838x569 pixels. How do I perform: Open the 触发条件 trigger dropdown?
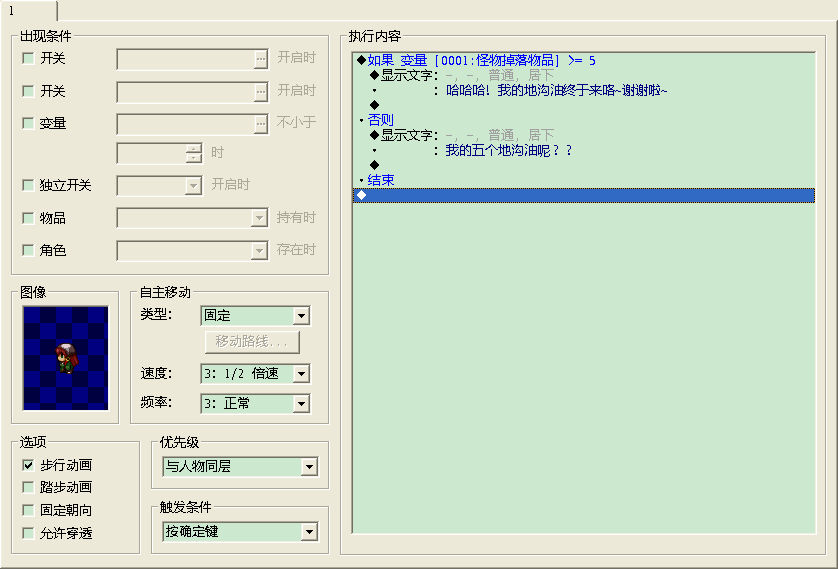(309, 532)
